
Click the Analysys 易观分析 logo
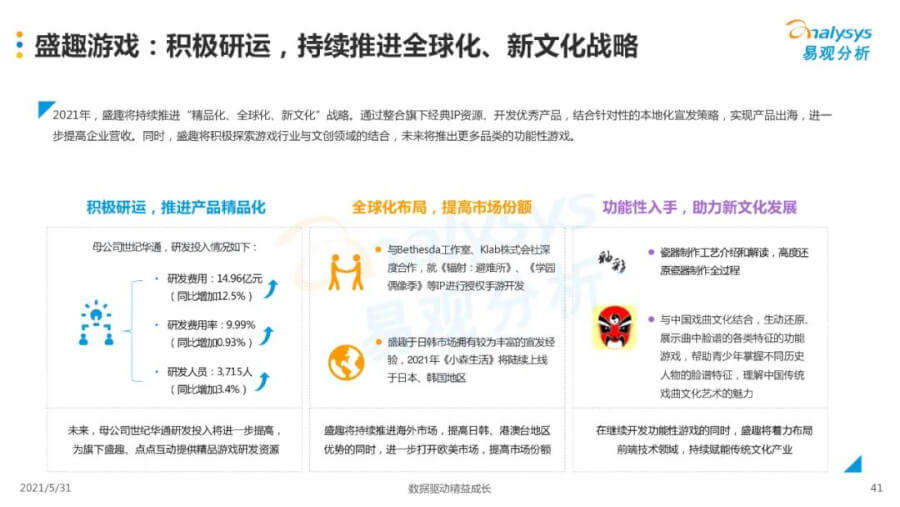coord(829,39)
